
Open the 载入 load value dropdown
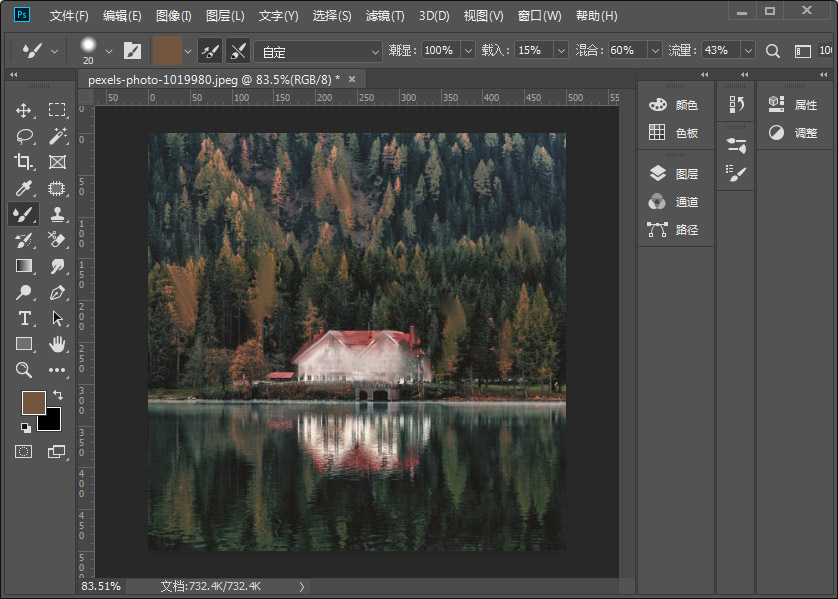(561, 50)
